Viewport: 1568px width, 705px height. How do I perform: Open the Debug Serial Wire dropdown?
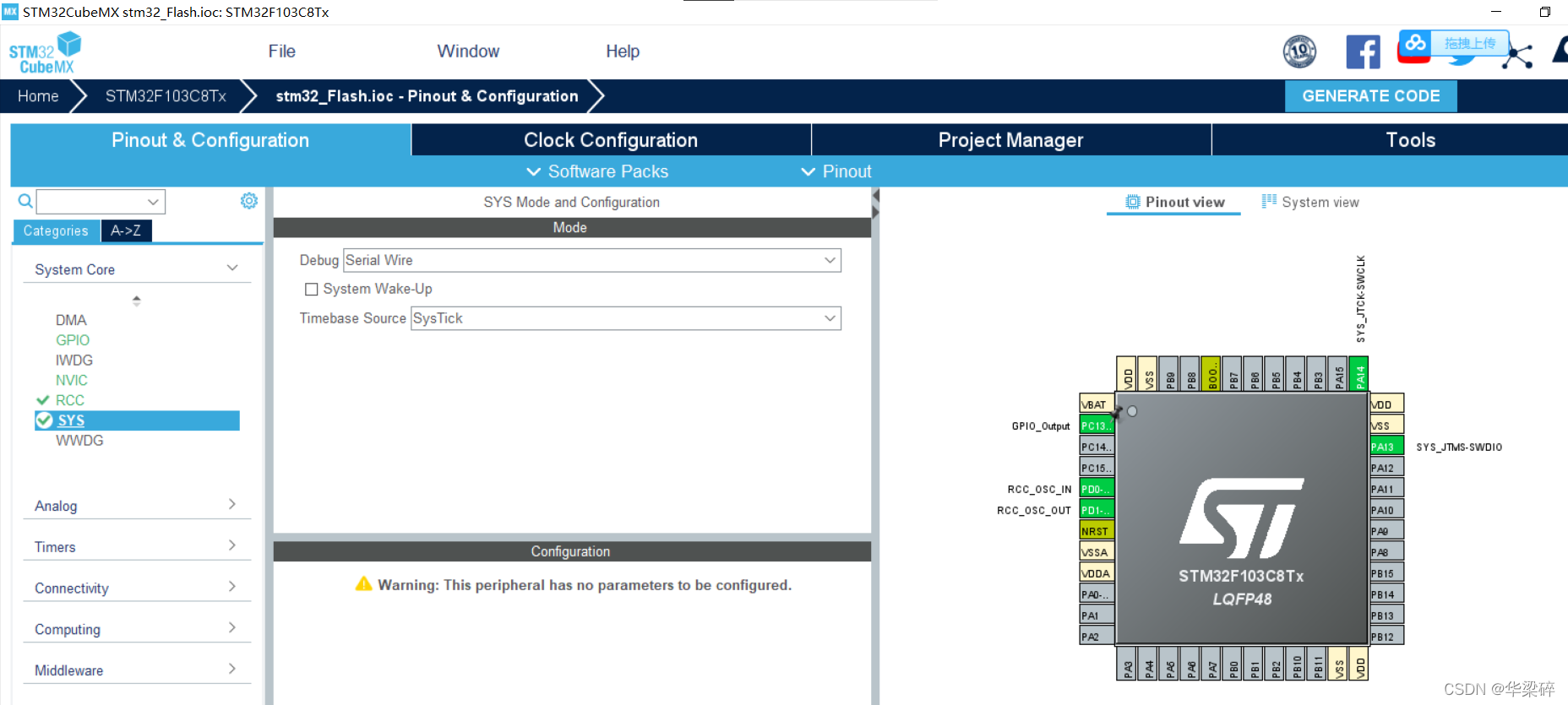click(x=591, y=260)
